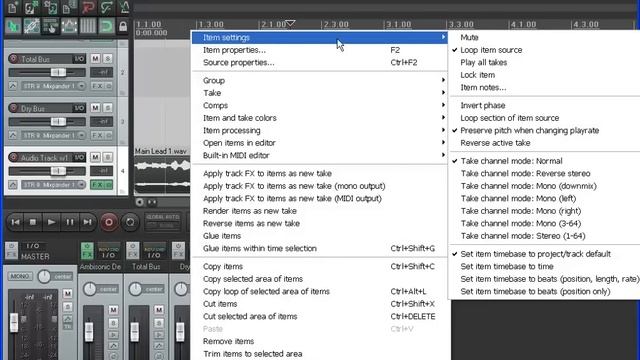
Task: Click the red transport Record button
Action: [109, 222]
